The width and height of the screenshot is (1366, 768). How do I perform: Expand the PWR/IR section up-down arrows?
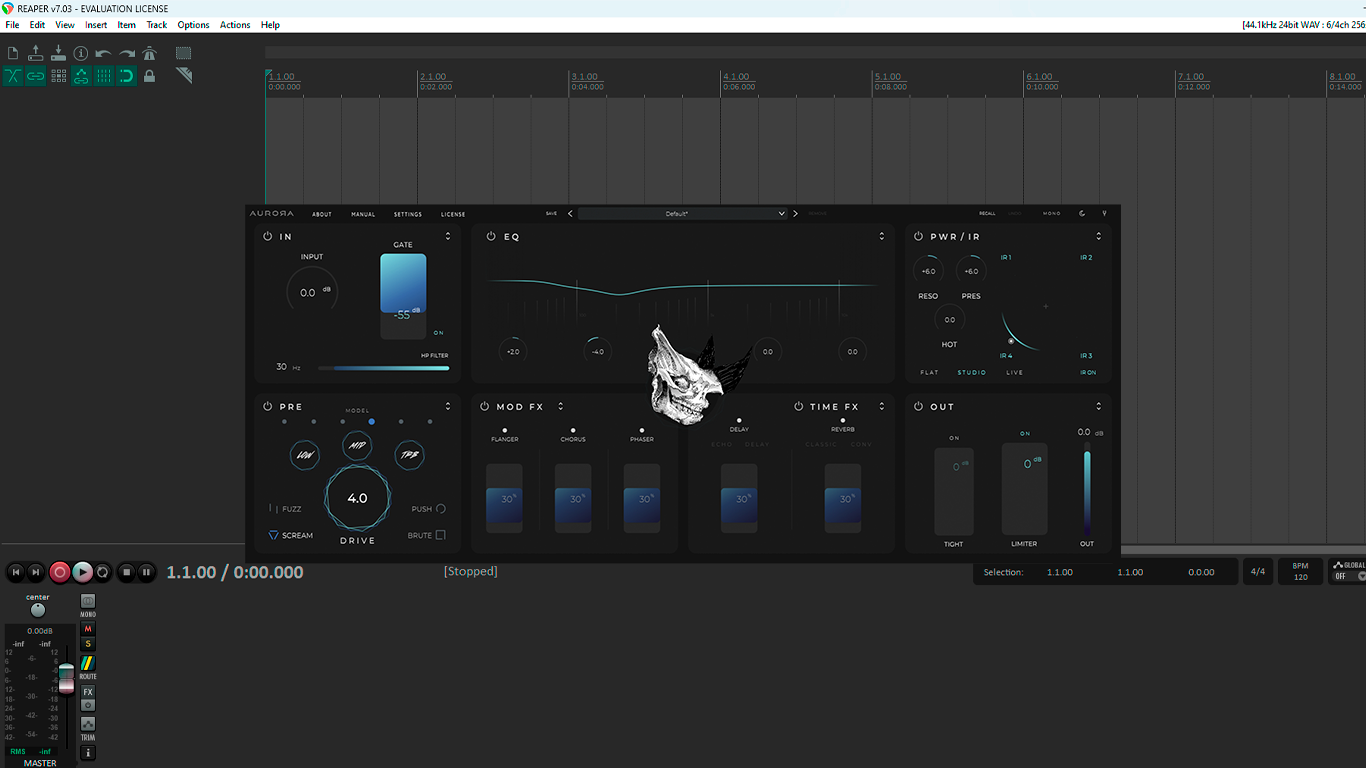click(1099, 237)
